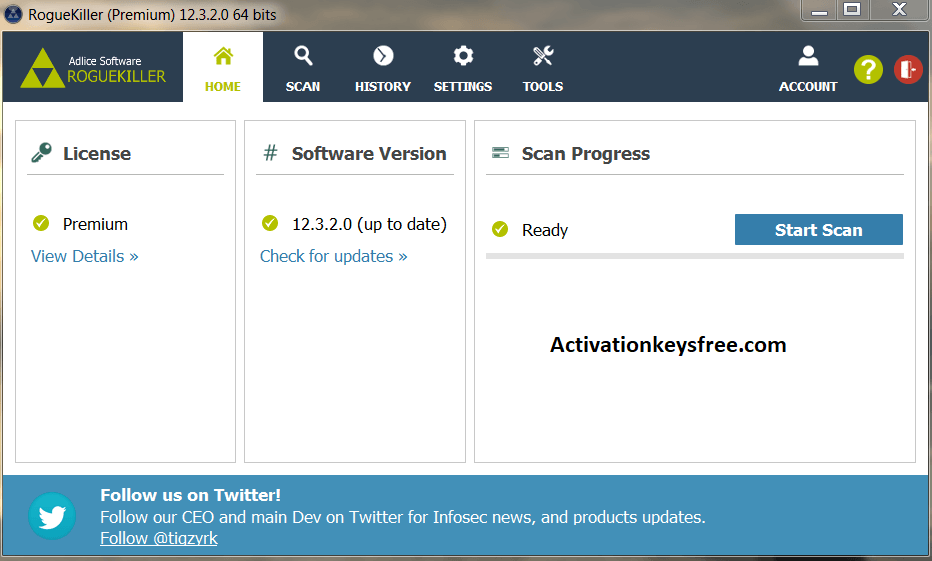The height and width of the screenshot is (561, 932).
Task: Click the green checkmark beside Ready
Action: [x=500, y=229]
